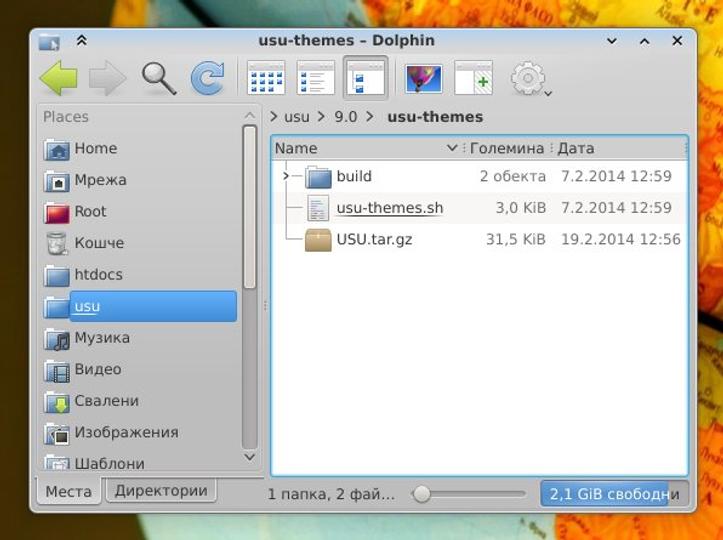The height and width of the screenshot is (540, 723).
Task: Open Кошче trash place
Action: click(138, 243)
